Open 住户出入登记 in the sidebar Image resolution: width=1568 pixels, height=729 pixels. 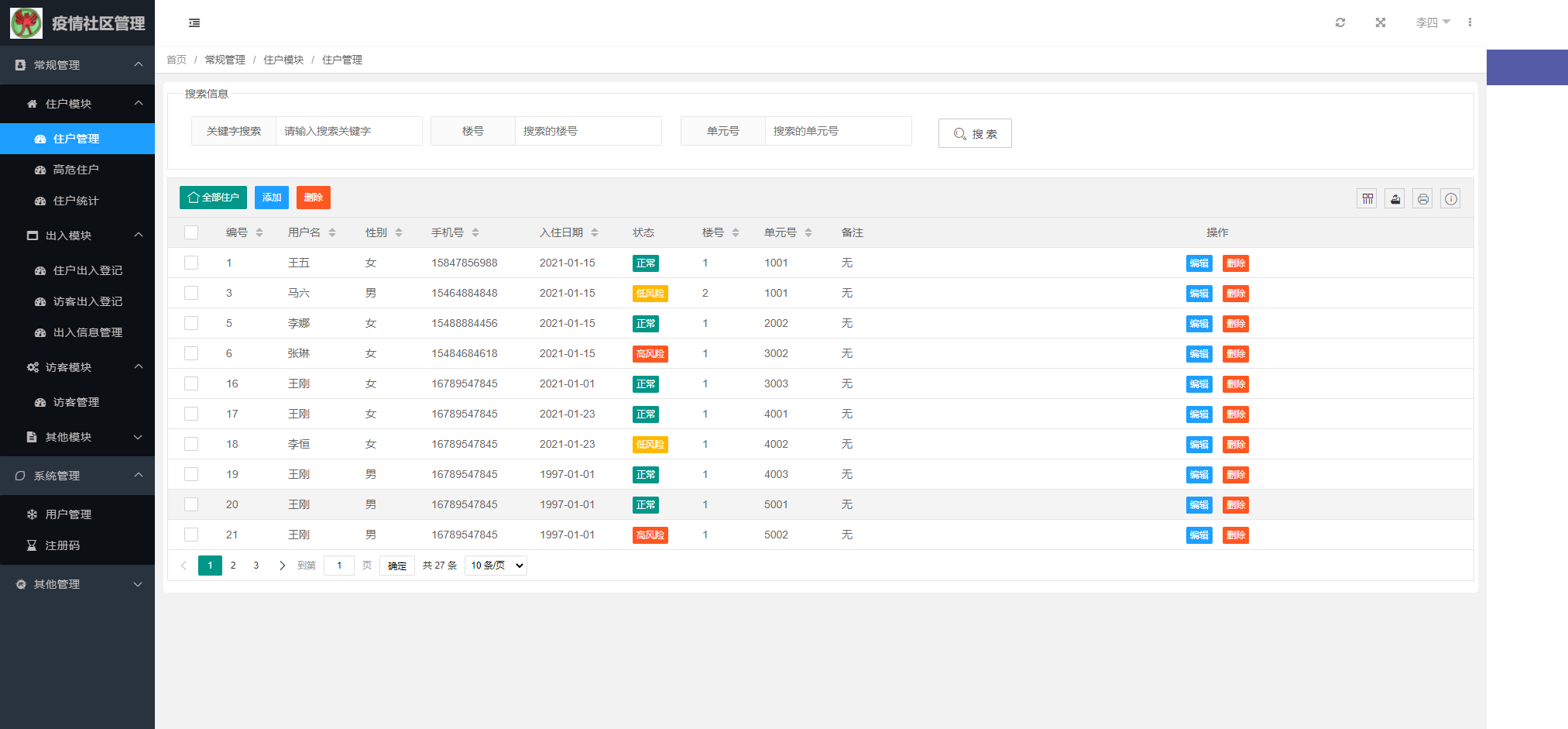pos(77,270)
